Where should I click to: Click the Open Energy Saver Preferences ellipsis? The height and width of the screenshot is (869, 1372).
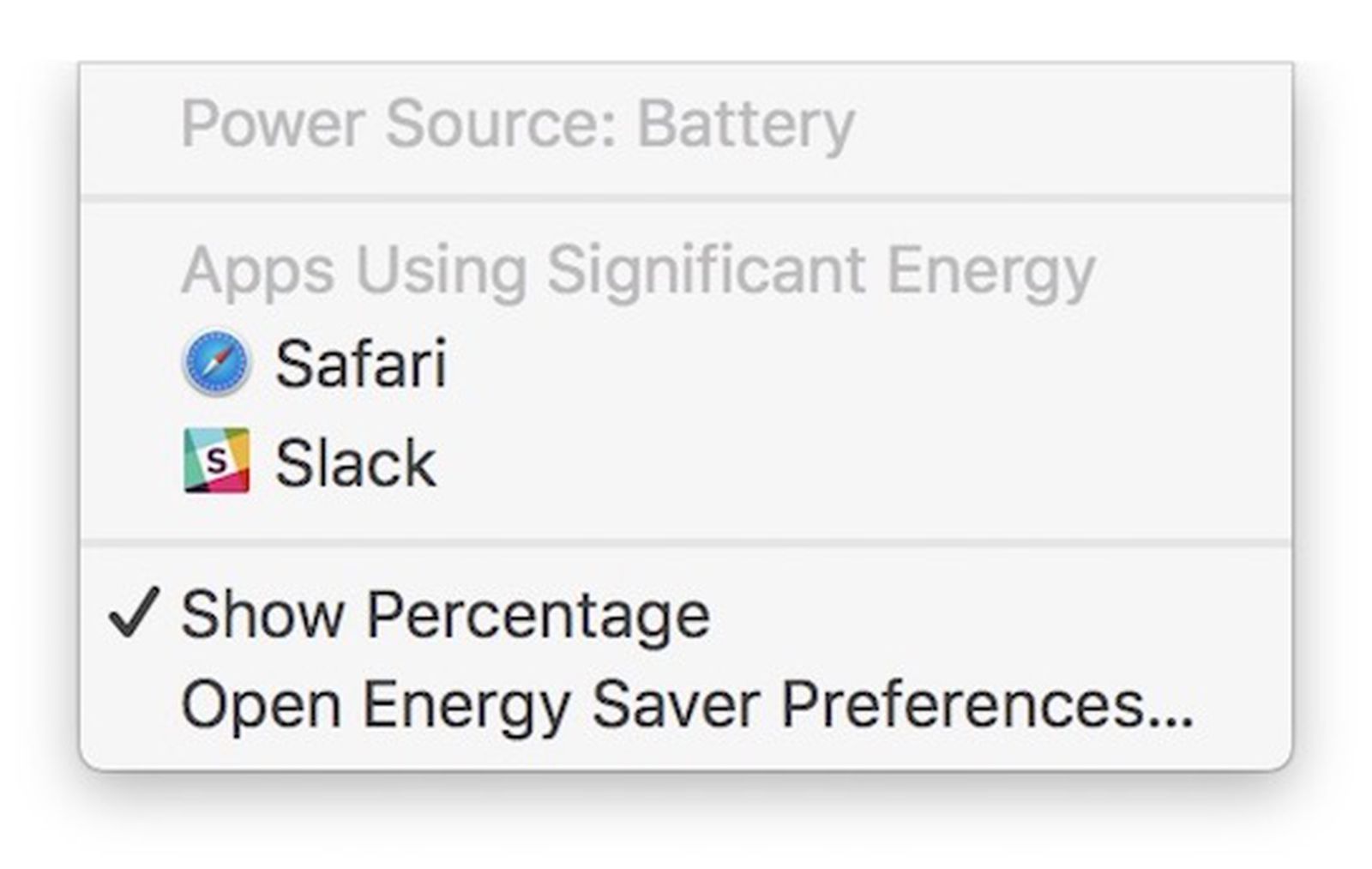pos(1162,712)
